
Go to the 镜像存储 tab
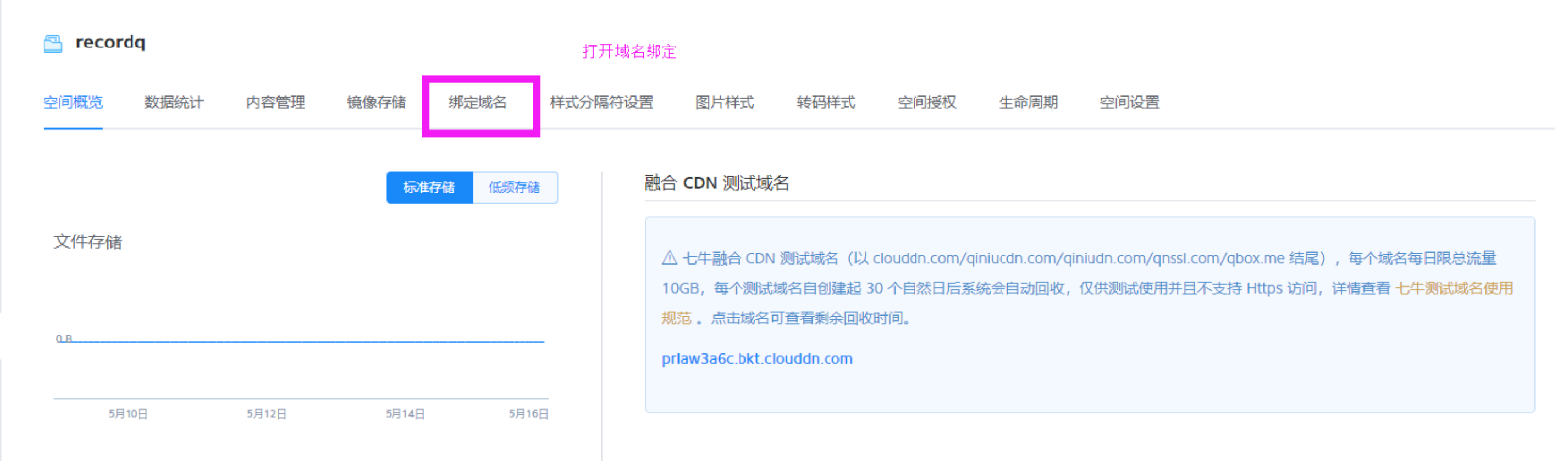(x=377, y=102)
